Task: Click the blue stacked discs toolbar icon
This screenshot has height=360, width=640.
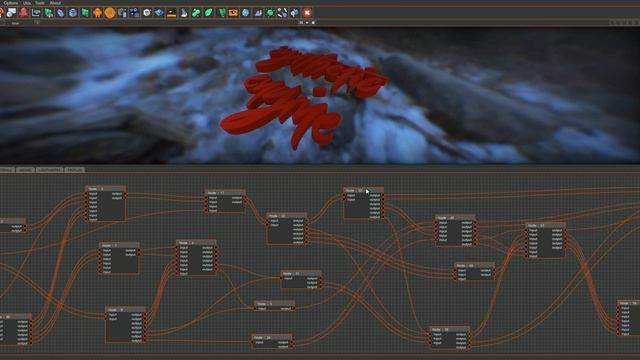Action: [73, 13]
